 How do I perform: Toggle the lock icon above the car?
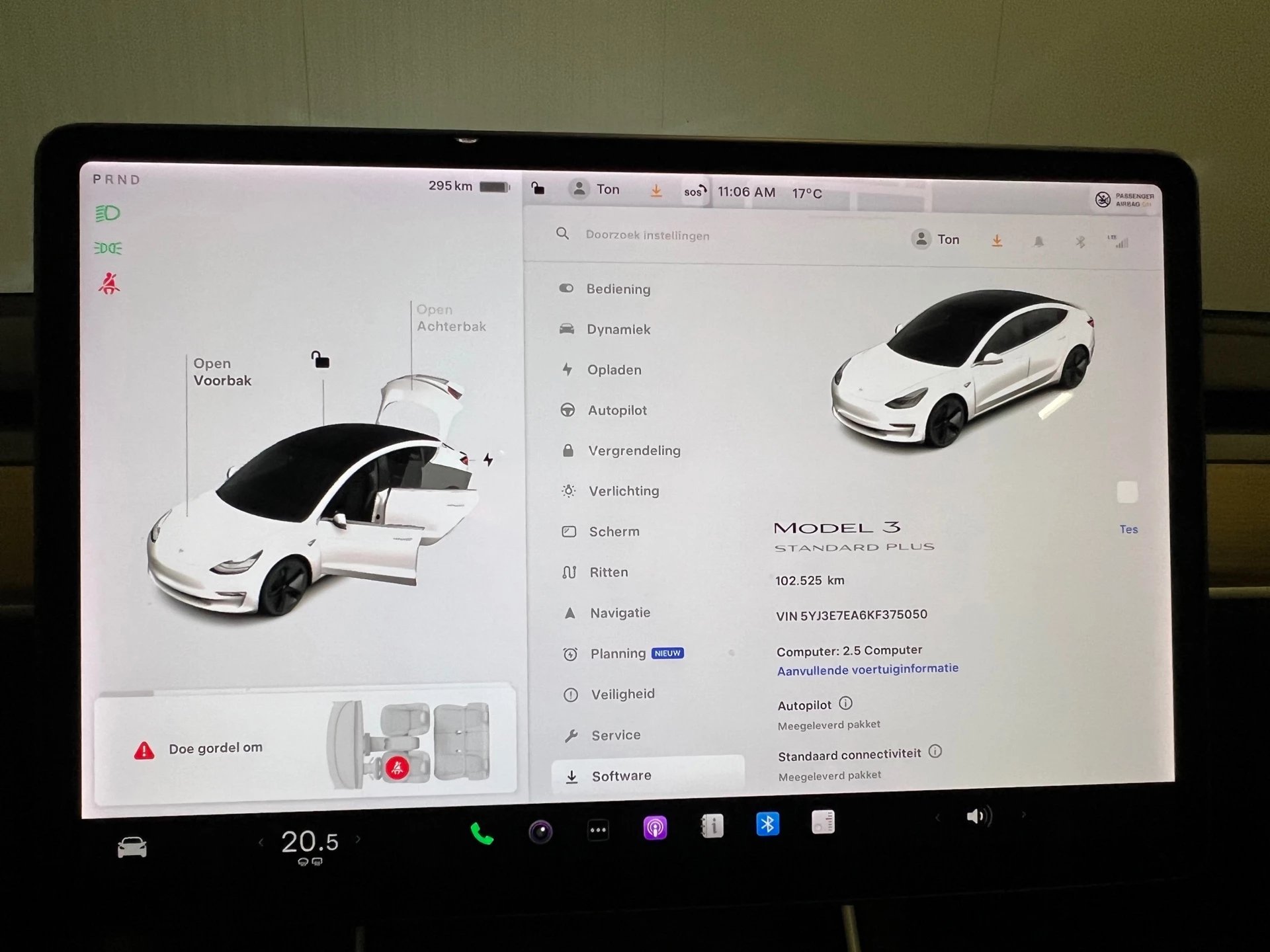(x=320, y=360)
